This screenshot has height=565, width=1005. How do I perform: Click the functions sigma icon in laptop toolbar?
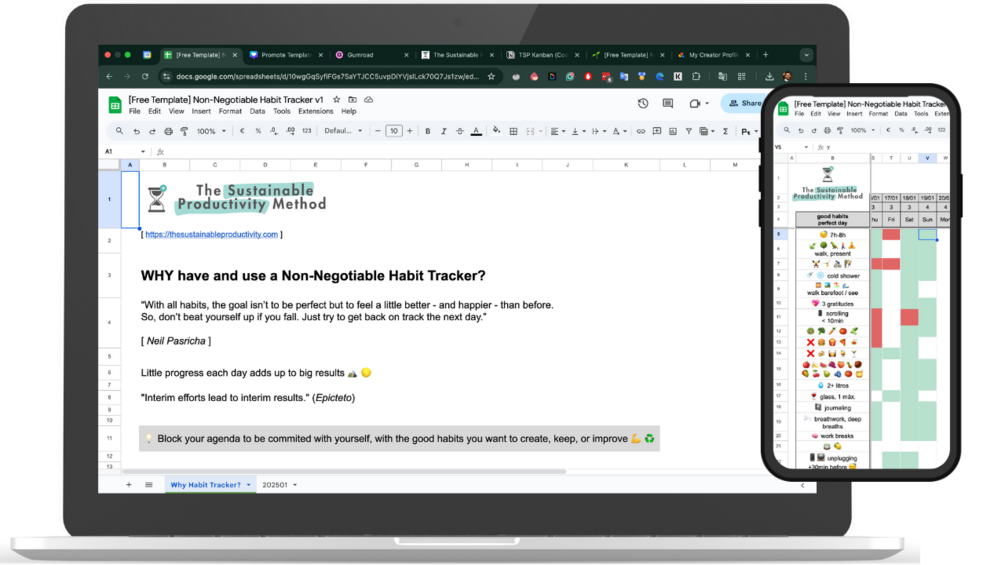tap(726, 131)
